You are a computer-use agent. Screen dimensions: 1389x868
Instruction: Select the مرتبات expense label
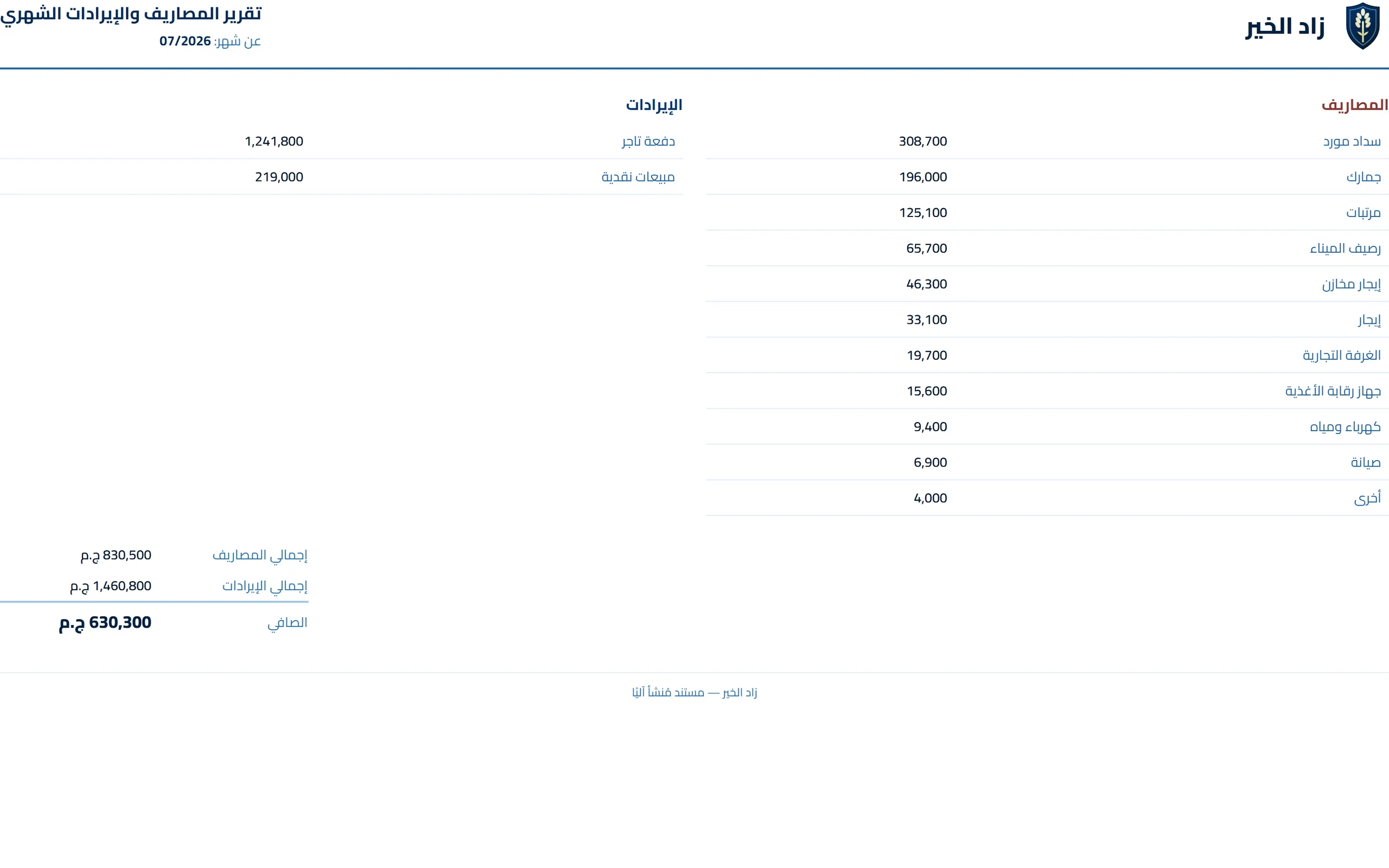click(1363, 213)
